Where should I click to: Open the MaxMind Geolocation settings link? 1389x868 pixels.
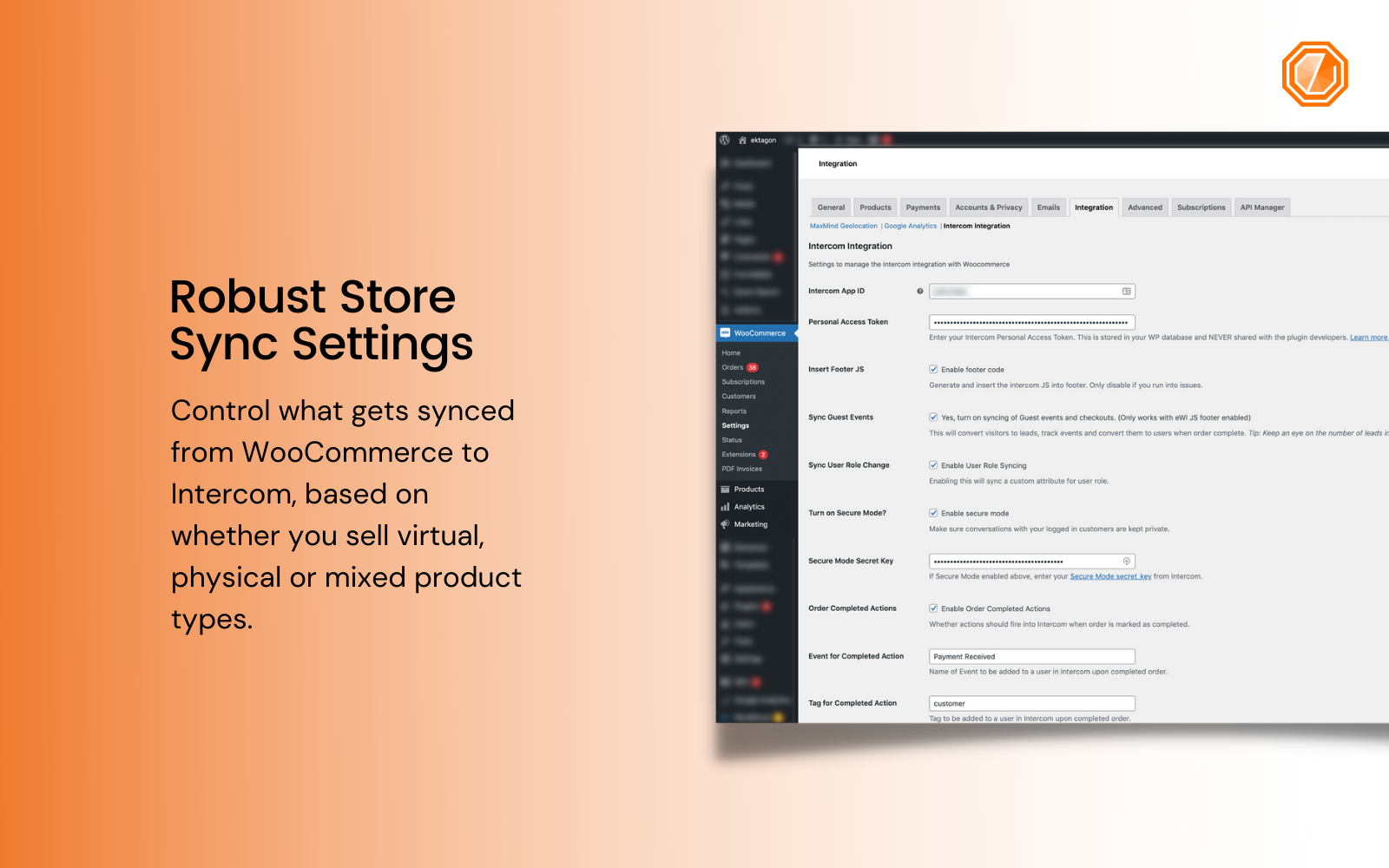pos(842,226)
